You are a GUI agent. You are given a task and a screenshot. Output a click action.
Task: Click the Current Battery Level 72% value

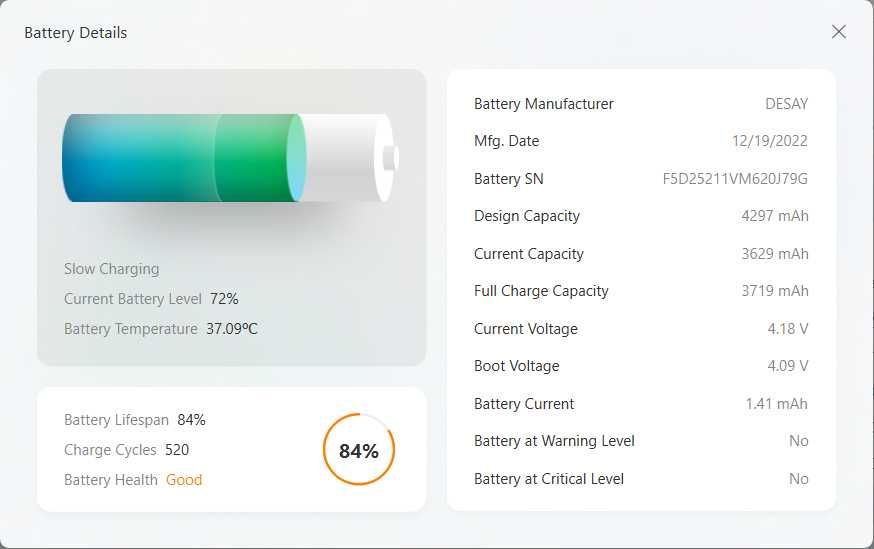(x=224, y=299)
